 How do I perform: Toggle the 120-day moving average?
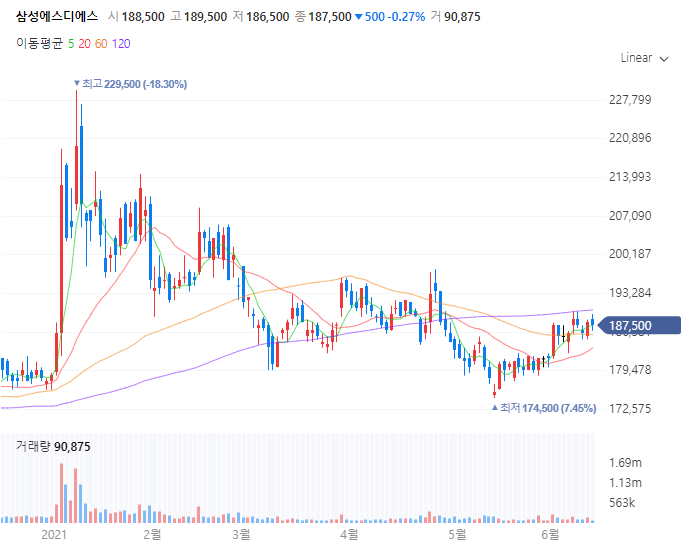121,44
